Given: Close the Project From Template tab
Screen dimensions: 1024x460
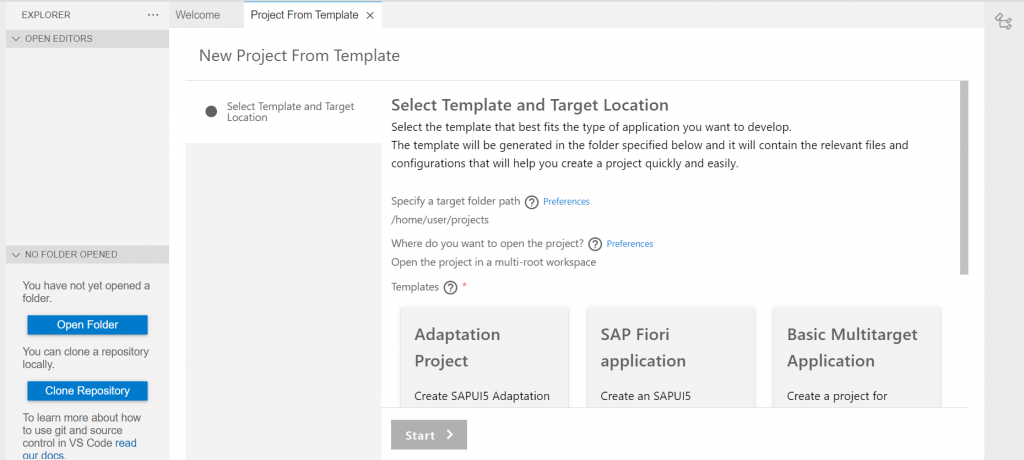Looking at the screenshot, I should [x=370, y=15].
